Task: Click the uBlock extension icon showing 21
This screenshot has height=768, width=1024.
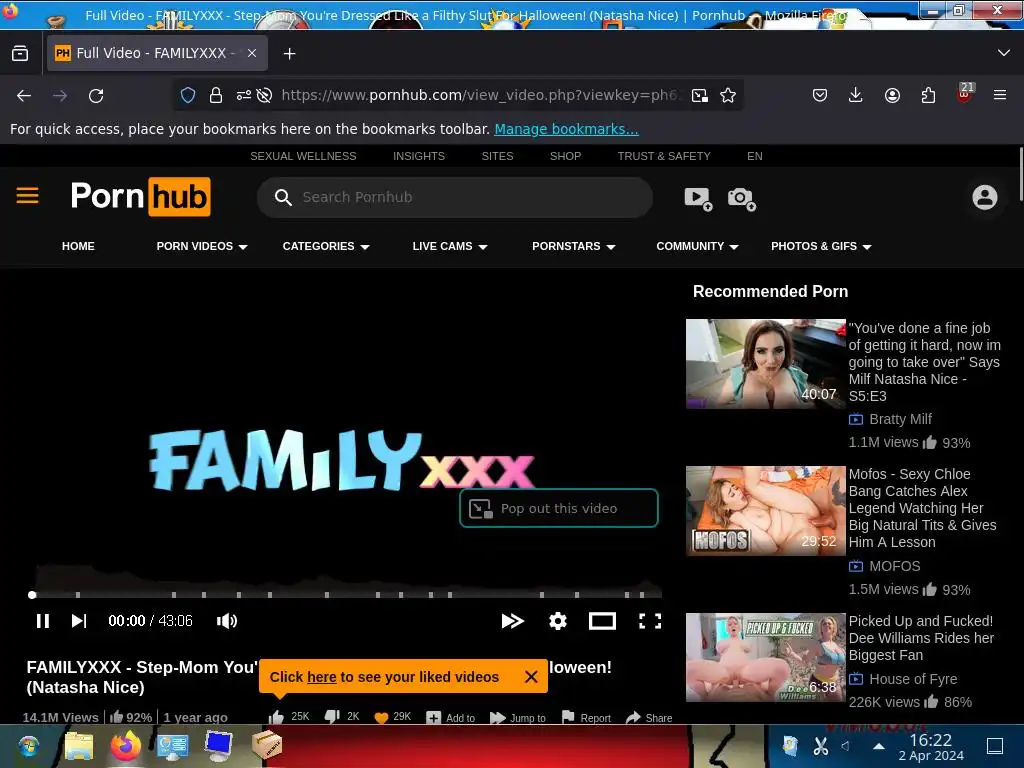Action: click(965, 93)
